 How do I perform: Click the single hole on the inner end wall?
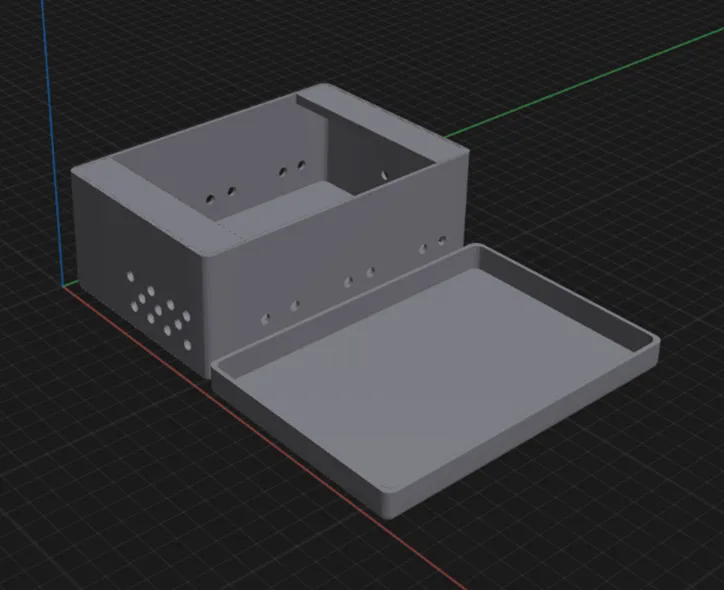(383, 175)
